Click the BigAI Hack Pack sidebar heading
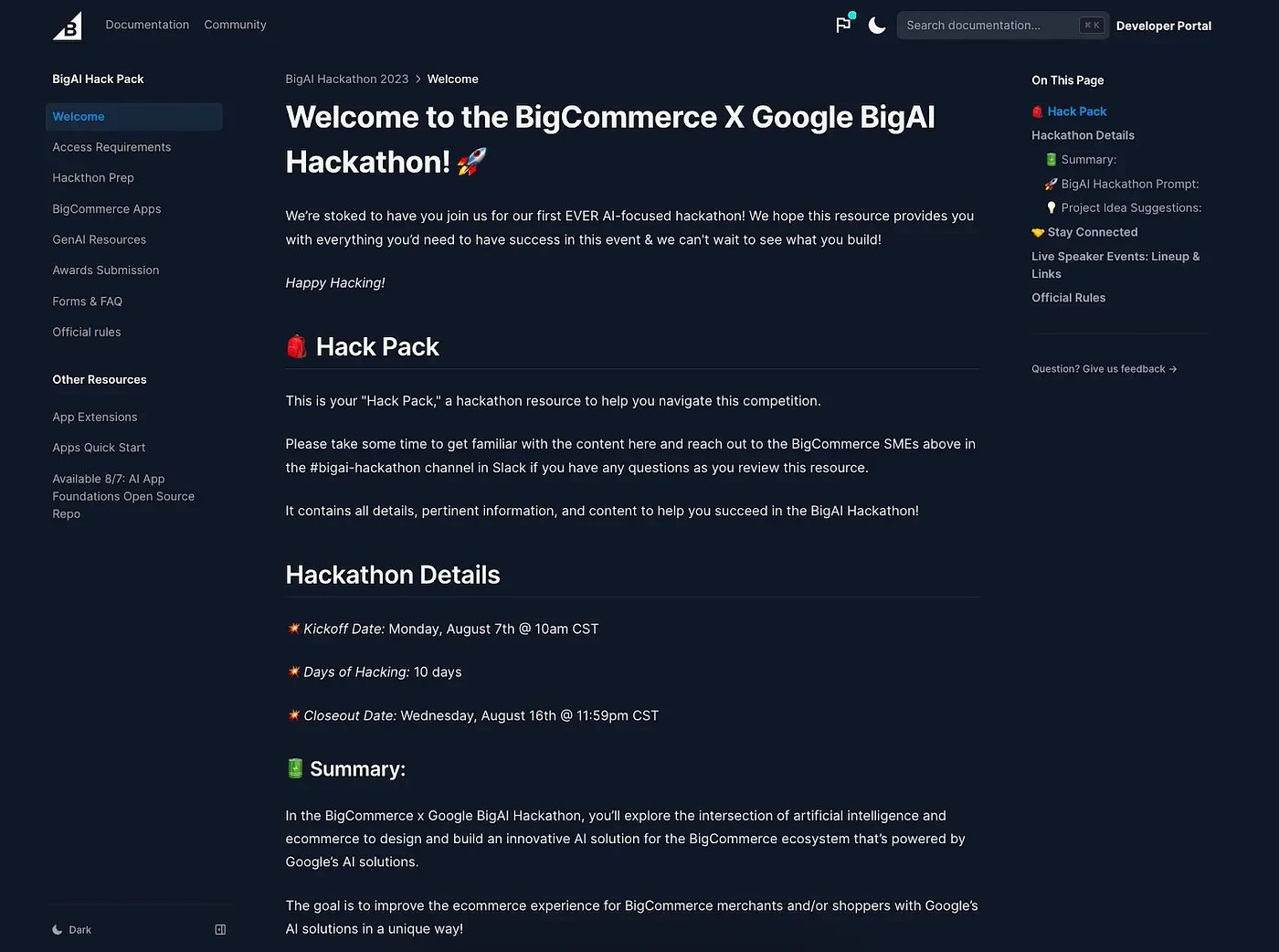1279x952 pixels. coord(98,79)
